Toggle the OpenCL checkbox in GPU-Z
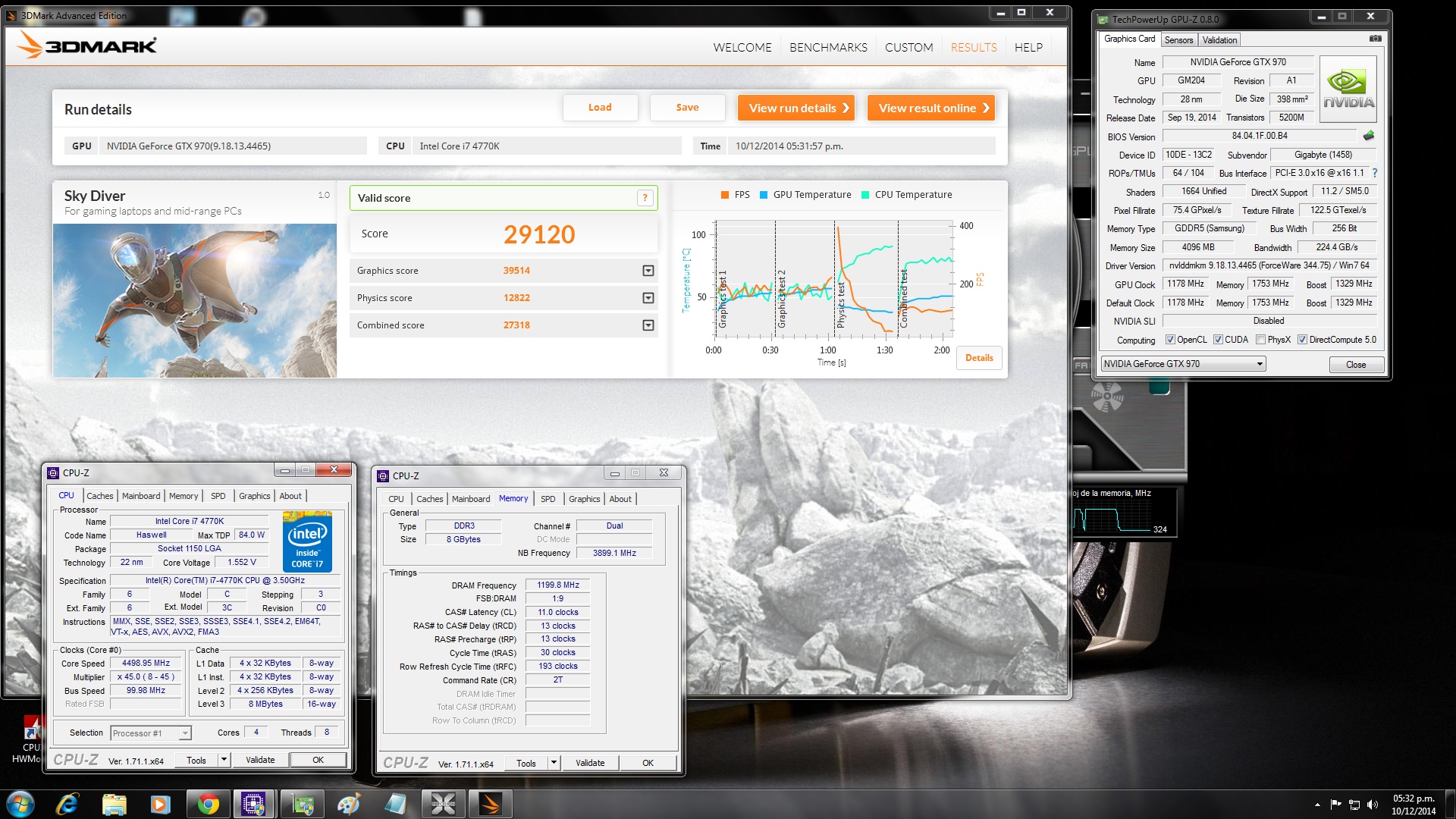The height and width of the screenshot is (819, 1456). 1170,340
